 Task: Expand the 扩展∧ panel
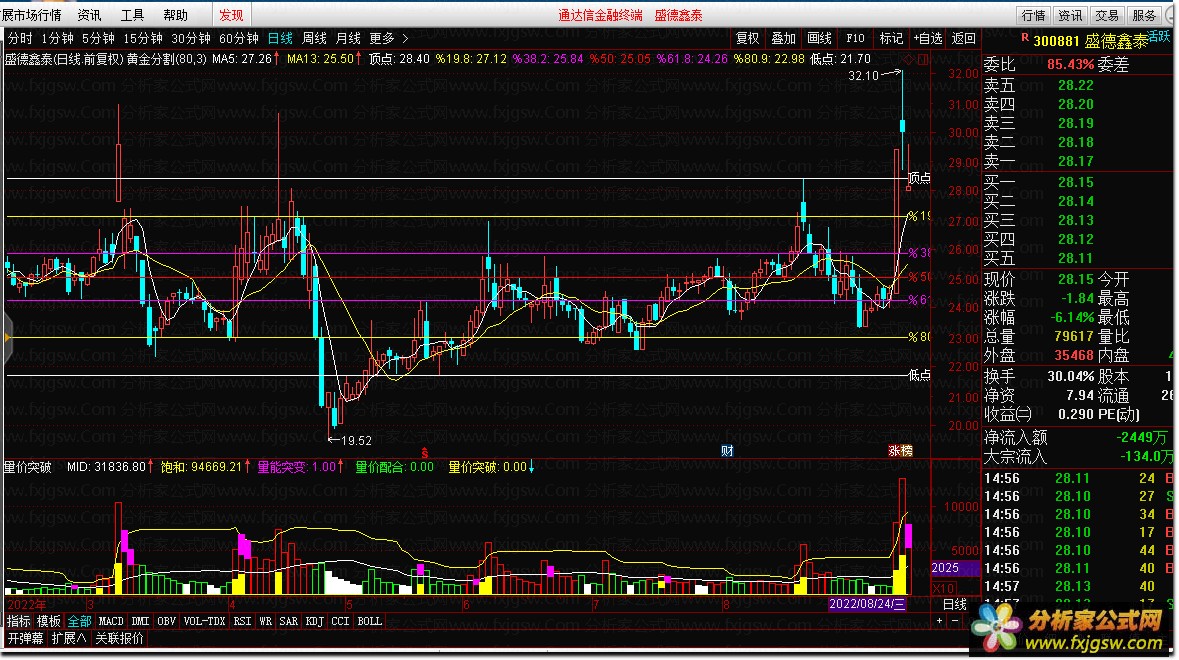pos(68,639)
